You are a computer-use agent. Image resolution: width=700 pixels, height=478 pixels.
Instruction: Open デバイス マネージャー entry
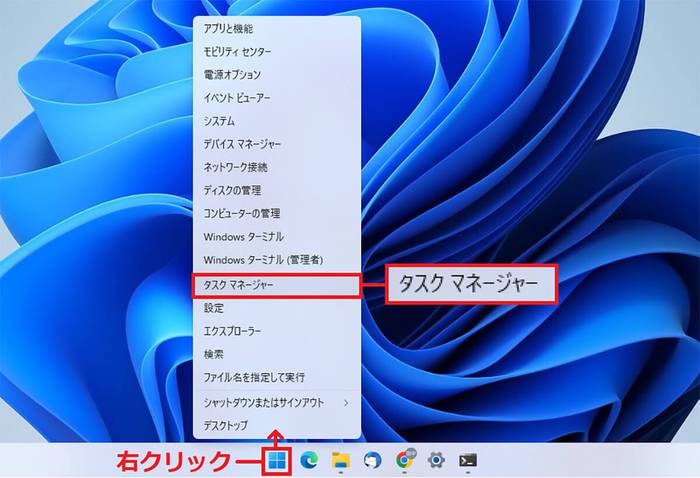(x=277, y=144)
